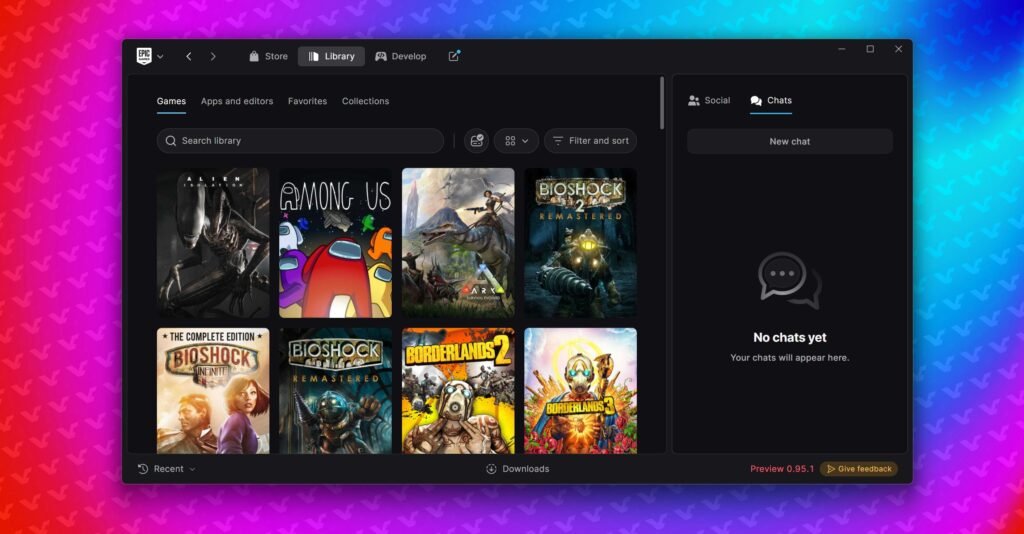Click the library vertical scrollbar
This screenshot has height=534, width=1024.
click(x=662, y=103)
